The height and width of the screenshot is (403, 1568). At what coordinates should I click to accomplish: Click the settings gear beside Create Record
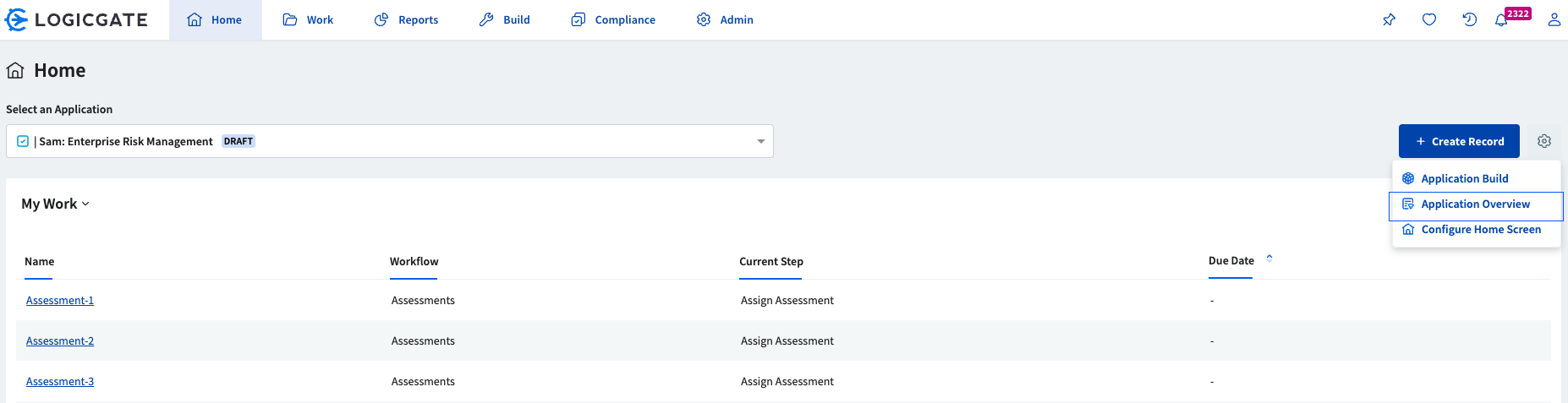pyautogui.click(x=1544, y=141)
